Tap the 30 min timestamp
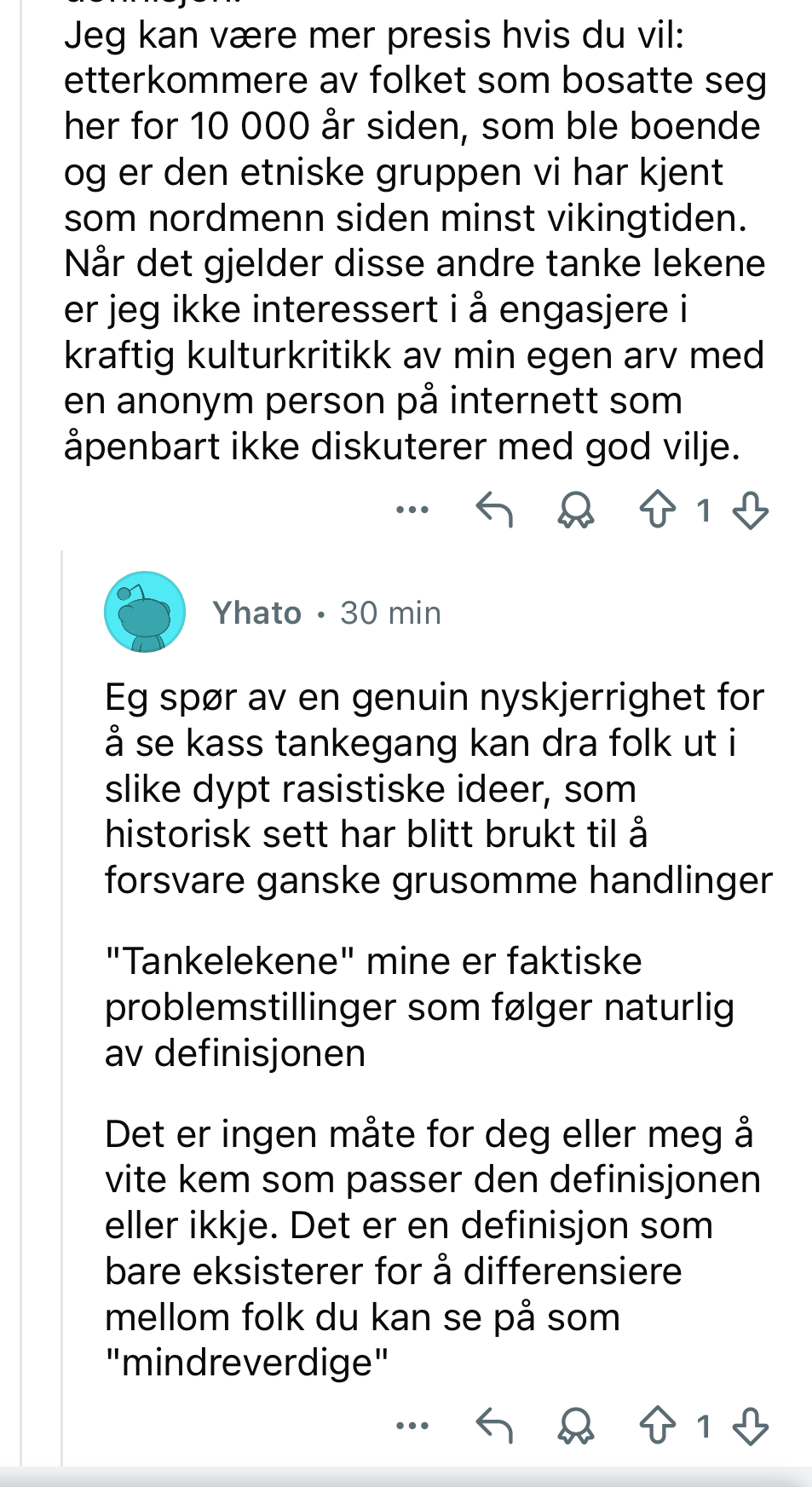This screenshot has height=1487, width=812. point(390,613)
